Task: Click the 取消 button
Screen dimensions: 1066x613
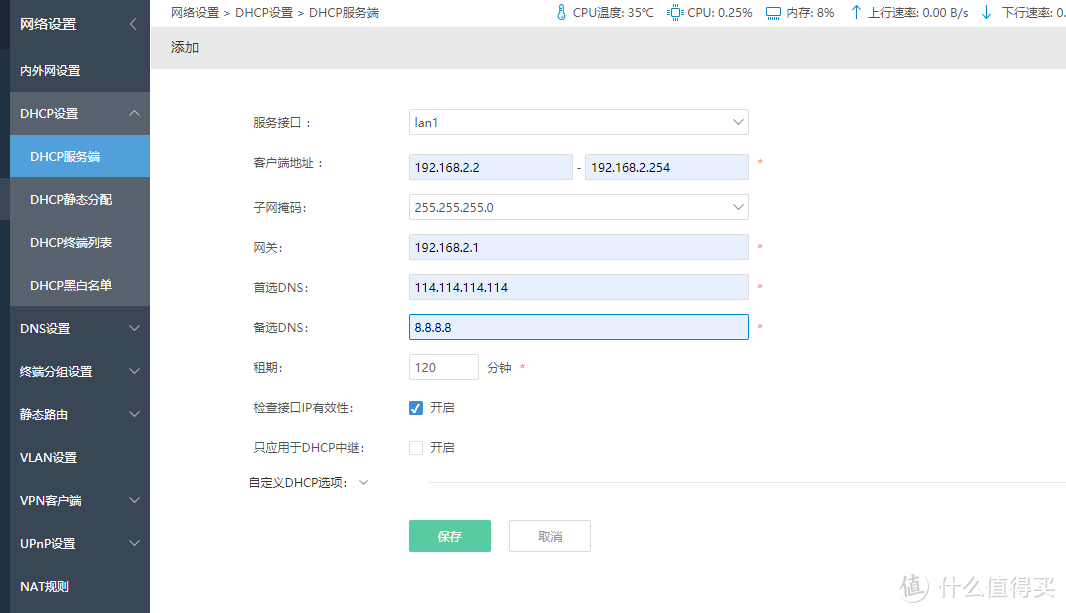Action: coord(549,535)
